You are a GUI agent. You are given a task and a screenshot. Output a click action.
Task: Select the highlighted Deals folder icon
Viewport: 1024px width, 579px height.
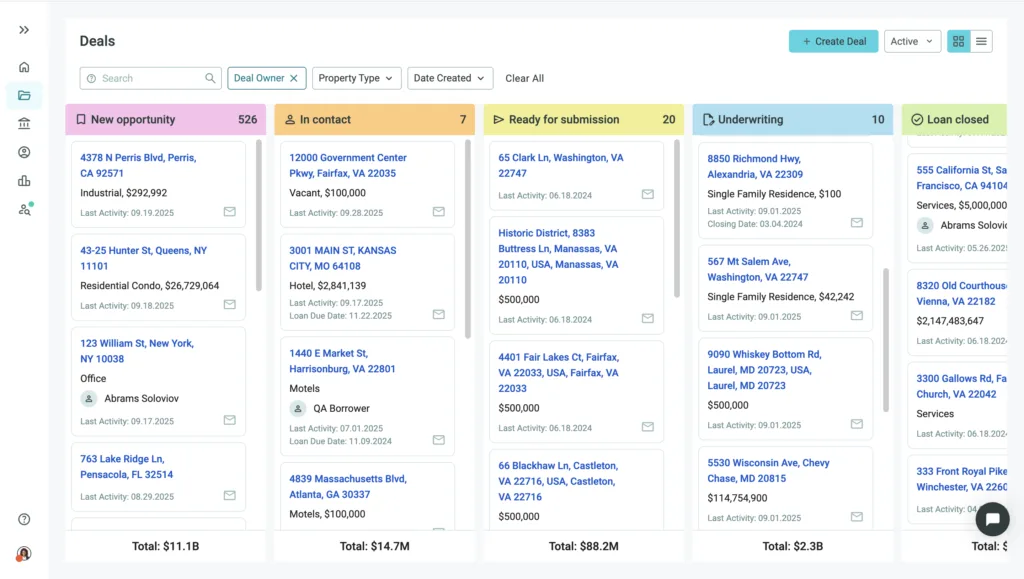pyautogui.click(x=22, y=95)
